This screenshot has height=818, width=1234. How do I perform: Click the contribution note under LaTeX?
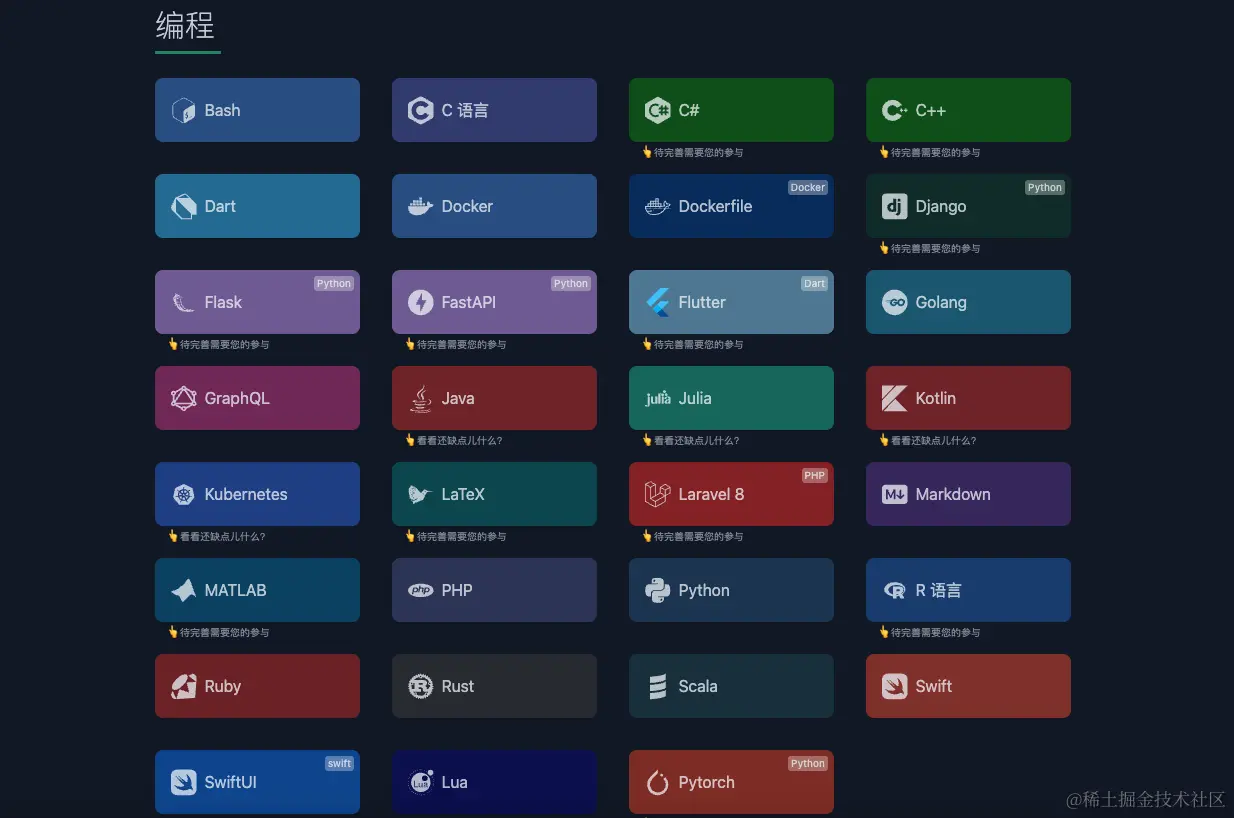click(x=456, y=536)
